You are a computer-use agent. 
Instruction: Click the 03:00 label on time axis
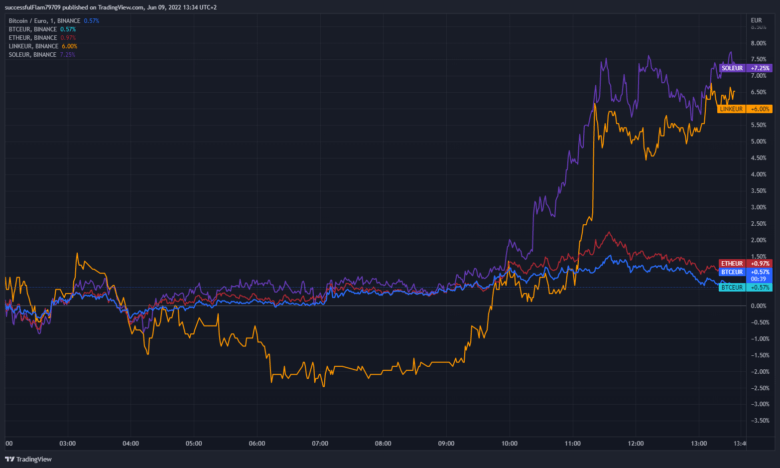[68, 444]
